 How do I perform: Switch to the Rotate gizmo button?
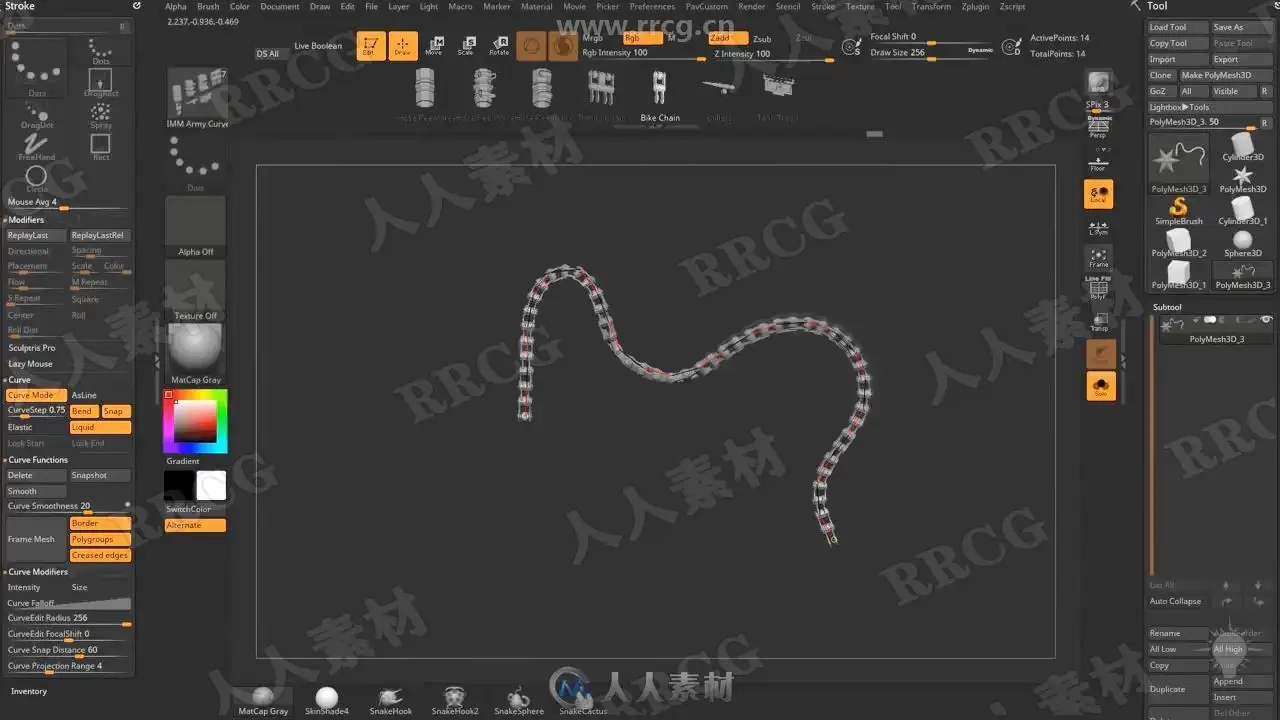click(498, 46)
